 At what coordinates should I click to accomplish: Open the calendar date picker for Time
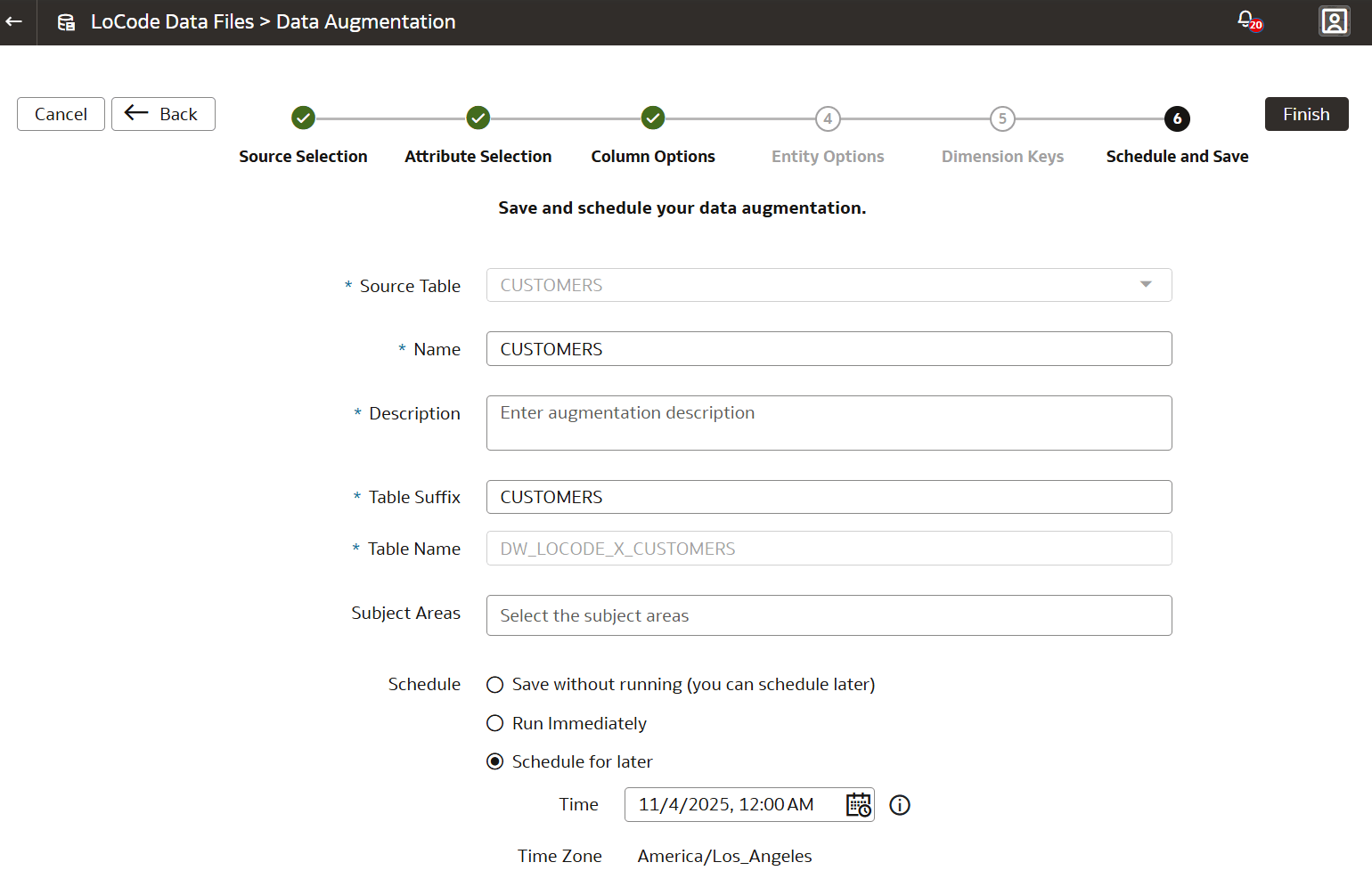[x=858, y=804]
